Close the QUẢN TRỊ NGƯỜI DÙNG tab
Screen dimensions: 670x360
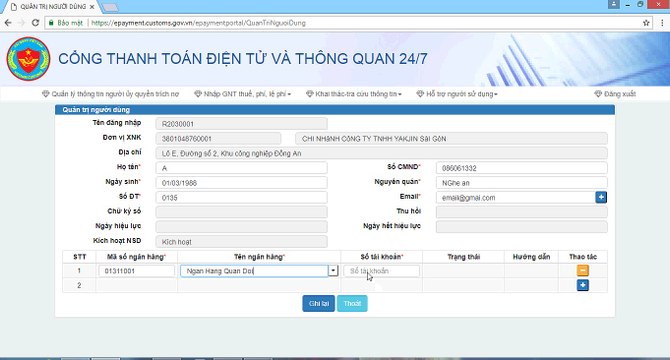(x=92, y=7)
